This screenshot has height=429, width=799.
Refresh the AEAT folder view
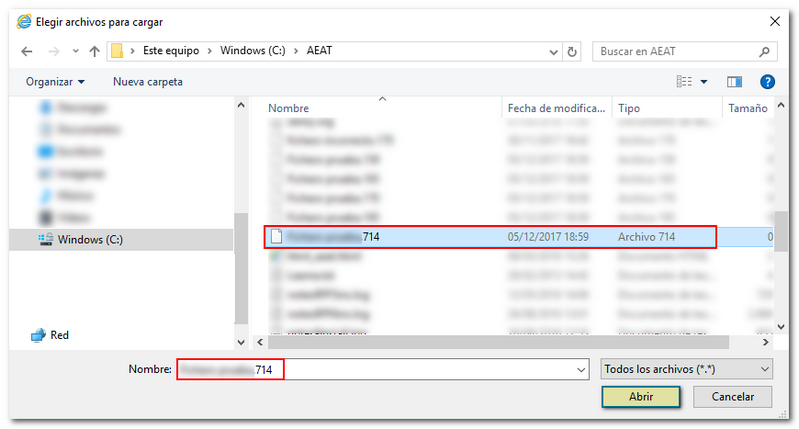point(572,51)
